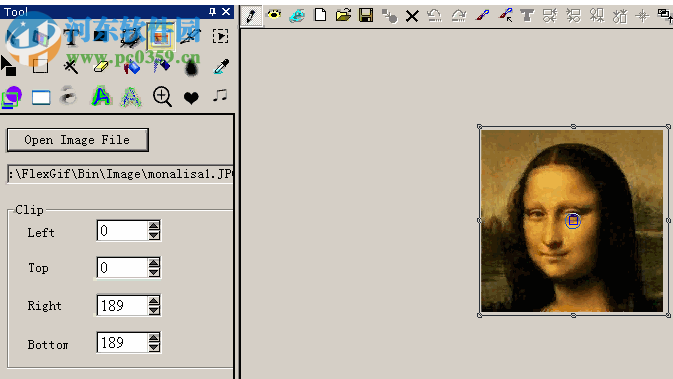Image resolution: width=673 pixels, height=379 pixels.
Task: Decrease the Bottom clip value
Action: pyautogui.click(x=154, y=347)
